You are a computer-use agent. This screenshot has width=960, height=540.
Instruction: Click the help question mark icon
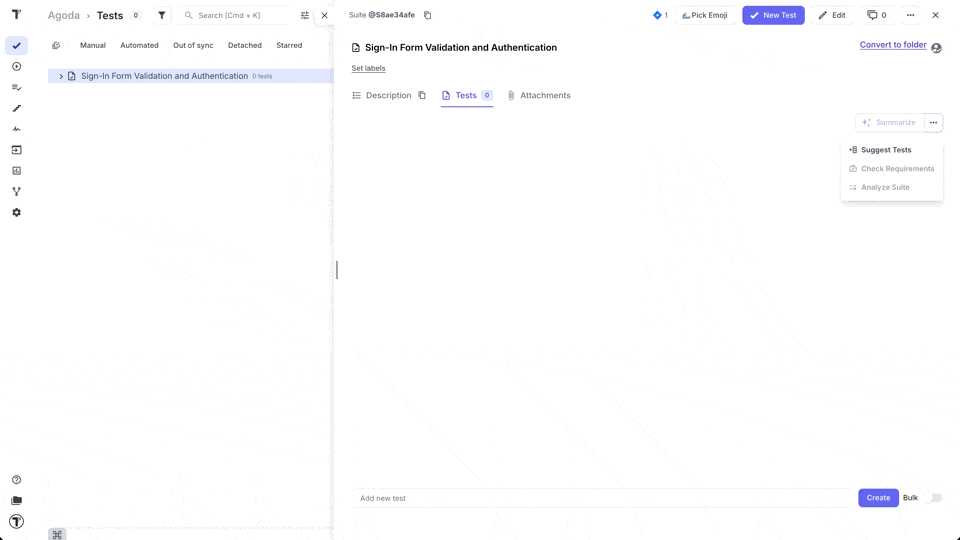tap(16, 480)
